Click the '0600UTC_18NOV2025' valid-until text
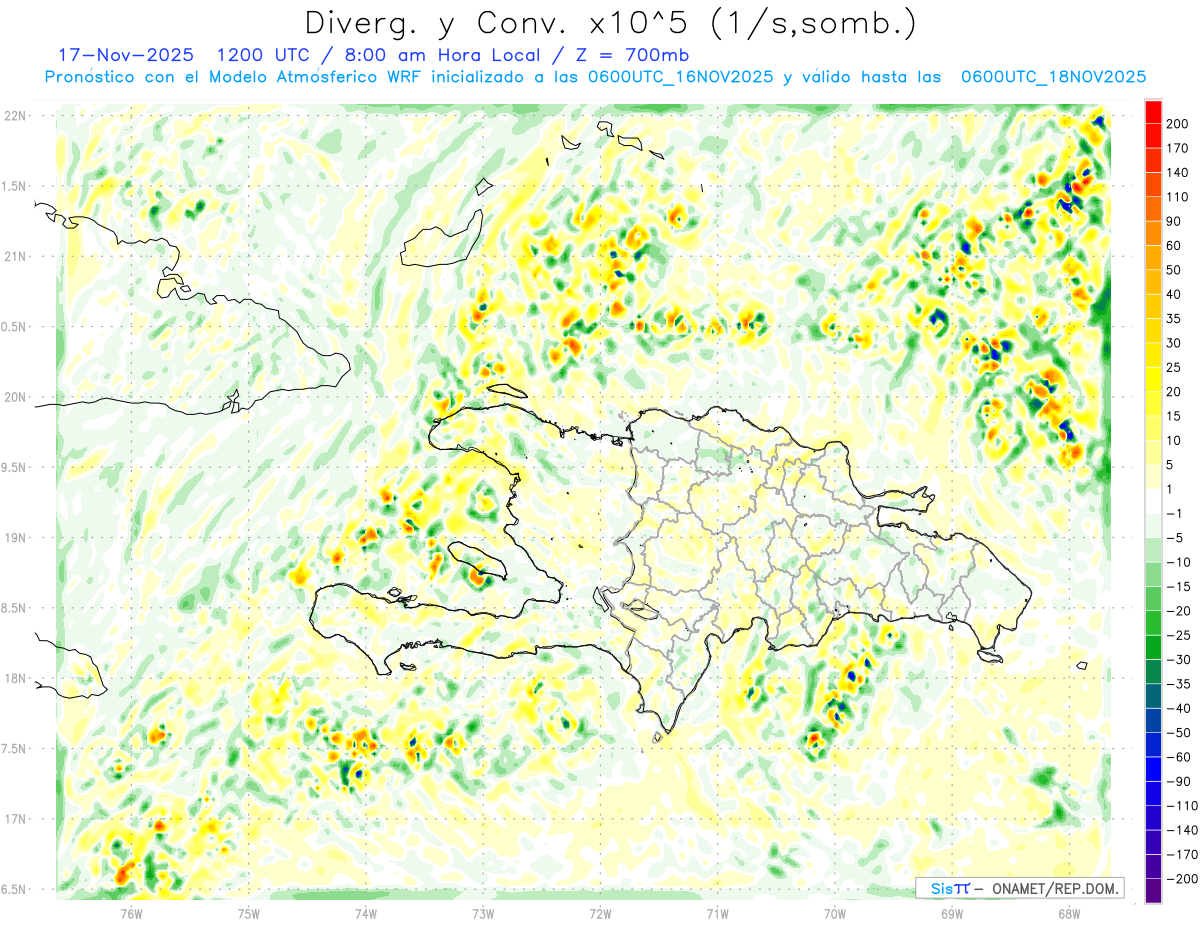 point(1053,77)
